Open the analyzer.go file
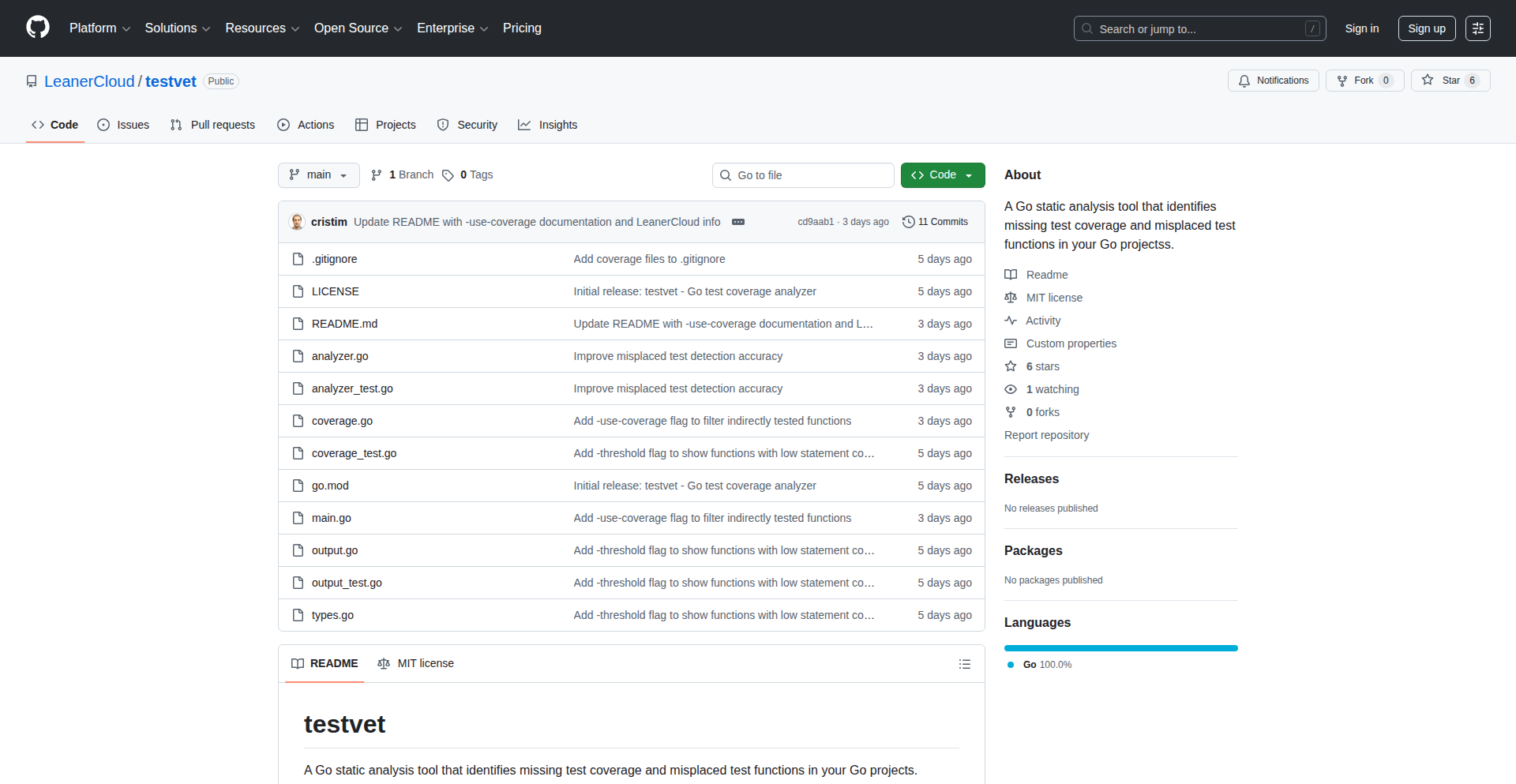 340,356
